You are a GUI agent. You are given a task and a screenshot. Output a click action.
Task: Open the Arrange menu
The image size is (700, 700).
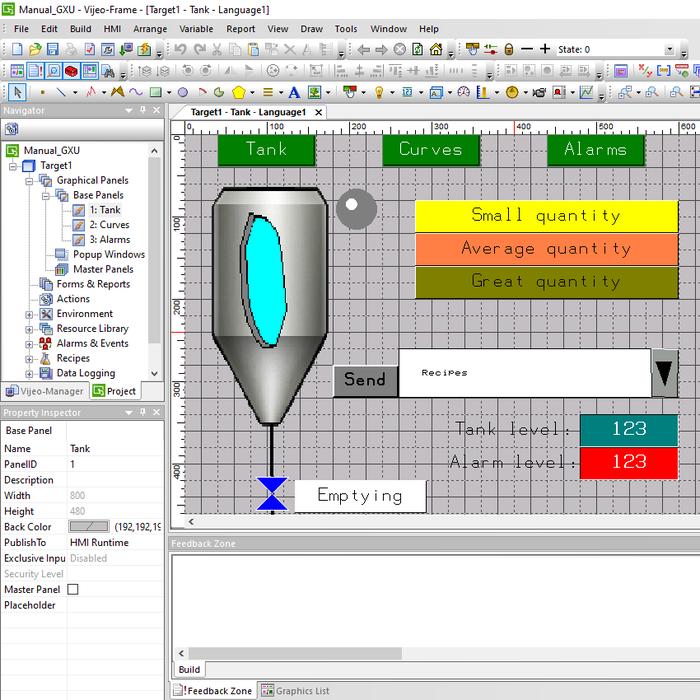(150, 29)
